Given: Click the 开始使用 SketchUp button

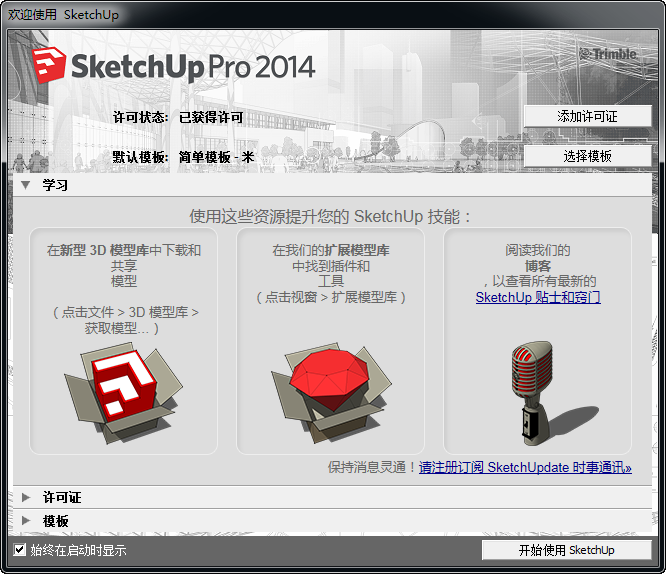Looking at the screenshot, I should click(567, 550).
